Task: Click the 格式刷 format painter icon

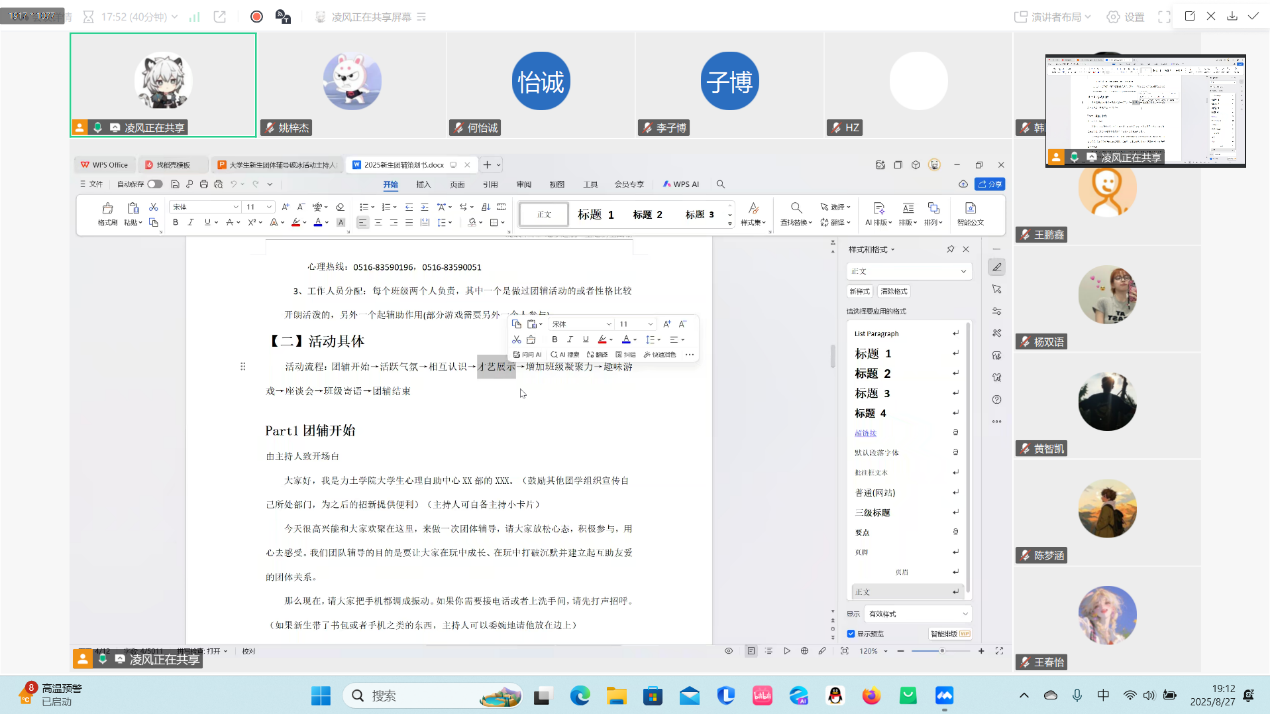Action: point(107,214)
